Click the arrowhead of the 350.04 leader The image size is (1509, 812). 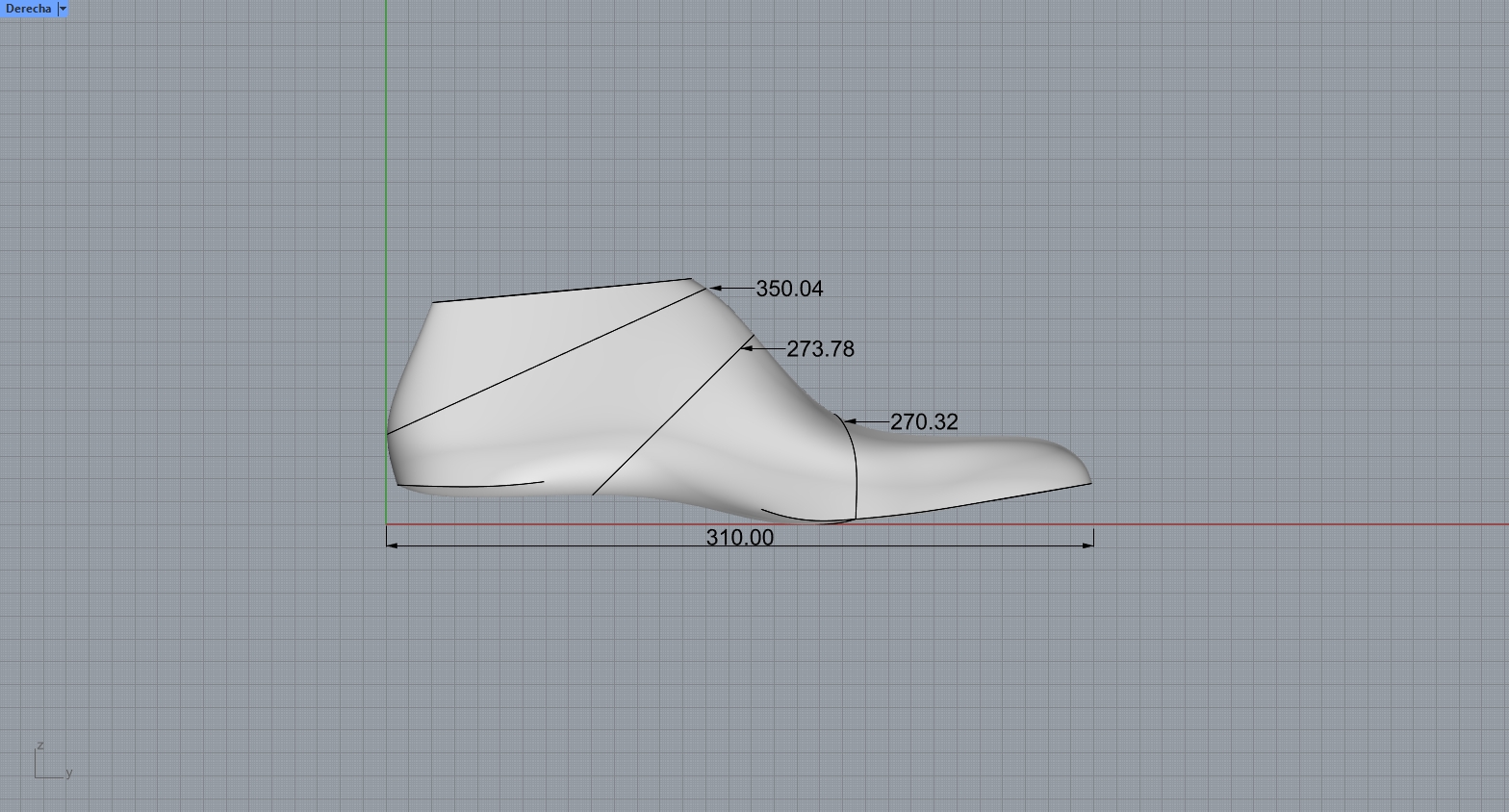pos(716,288)
